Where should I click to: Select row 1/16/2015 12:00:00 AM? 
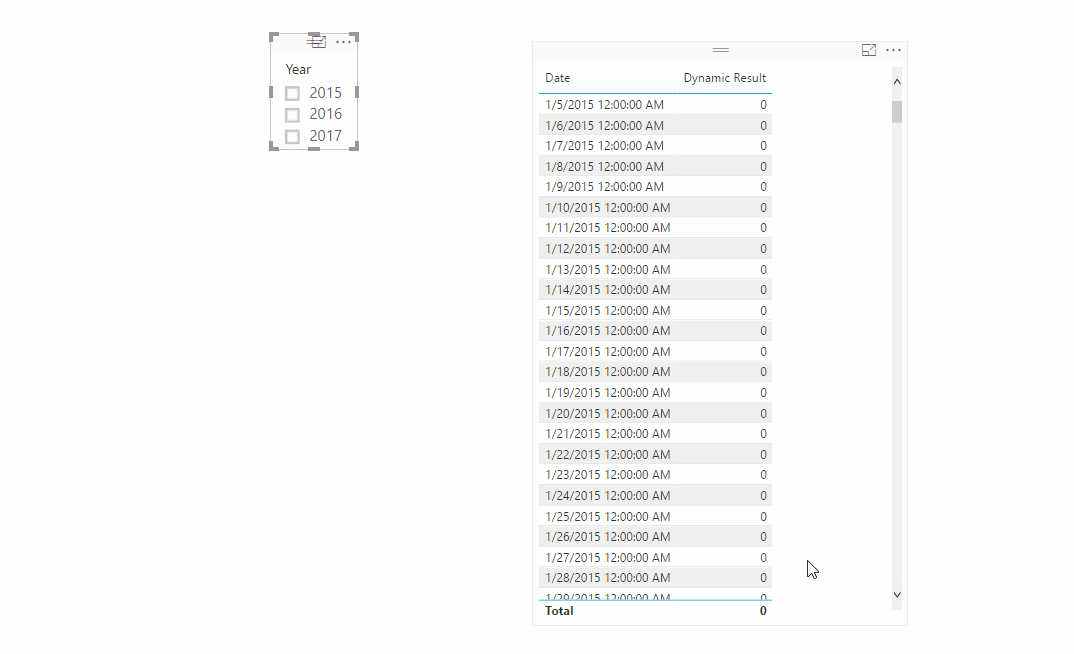(655, 331)
